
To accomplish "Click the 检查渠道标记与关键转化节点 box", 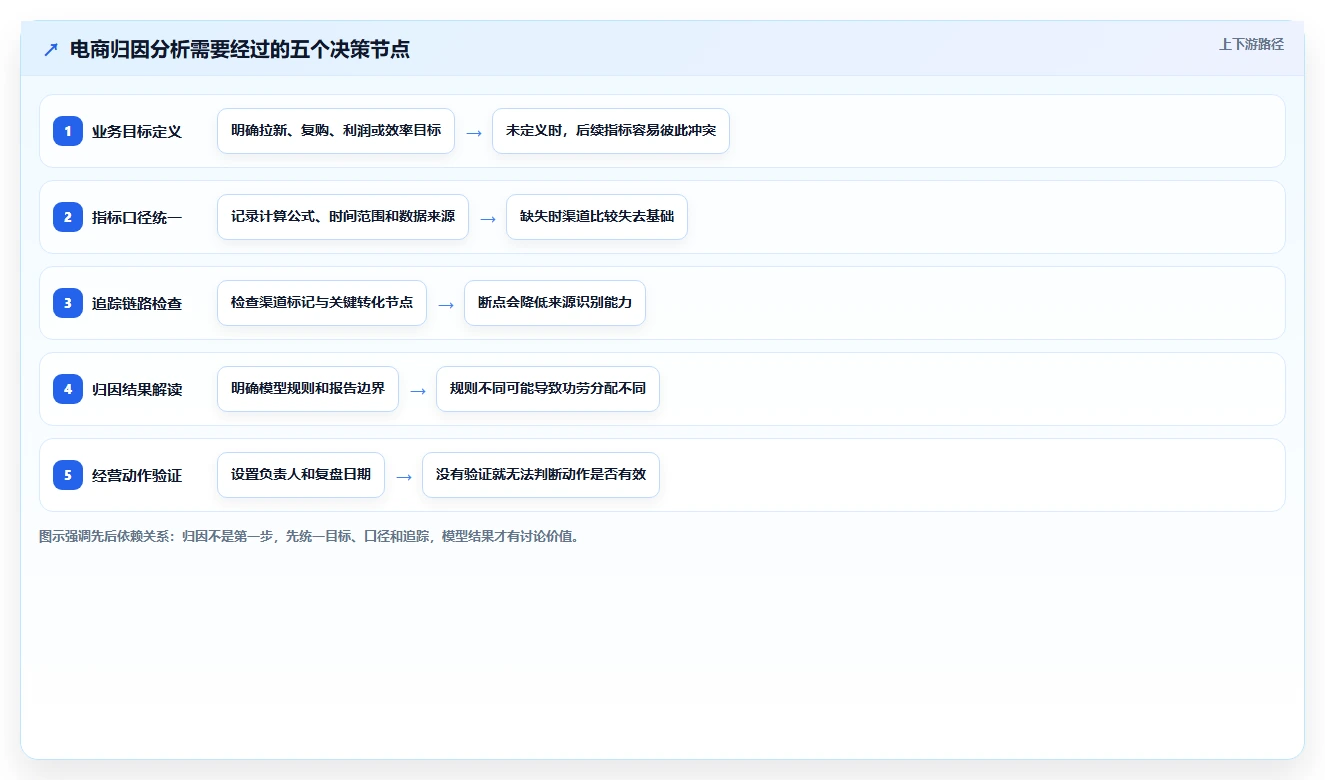I will coord(322,303).
